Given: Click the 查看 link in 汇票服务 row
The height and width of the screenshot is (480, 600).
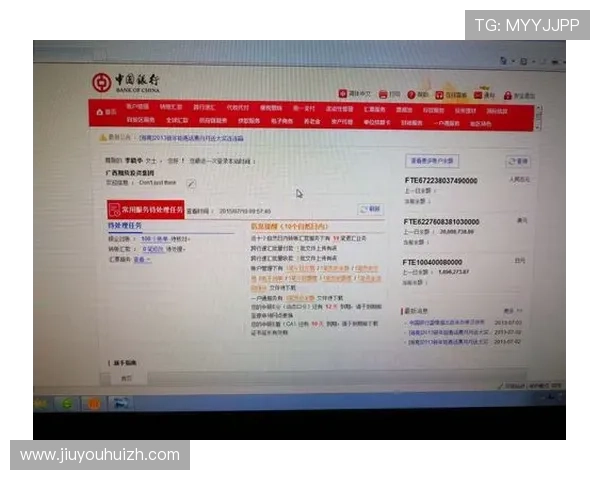Looking at the screenshot, I should pyautogui.click(x=142, y=260).
